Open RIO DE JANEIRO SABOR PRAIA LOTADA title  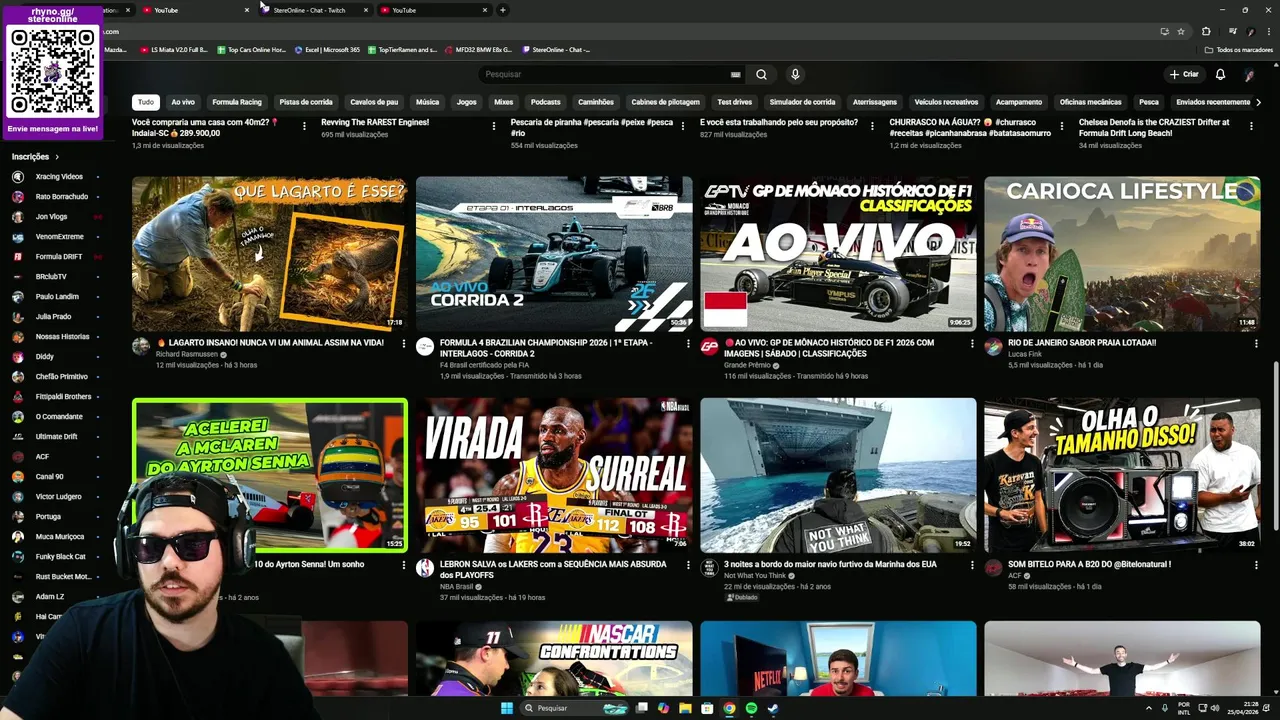click(1082, 343)
